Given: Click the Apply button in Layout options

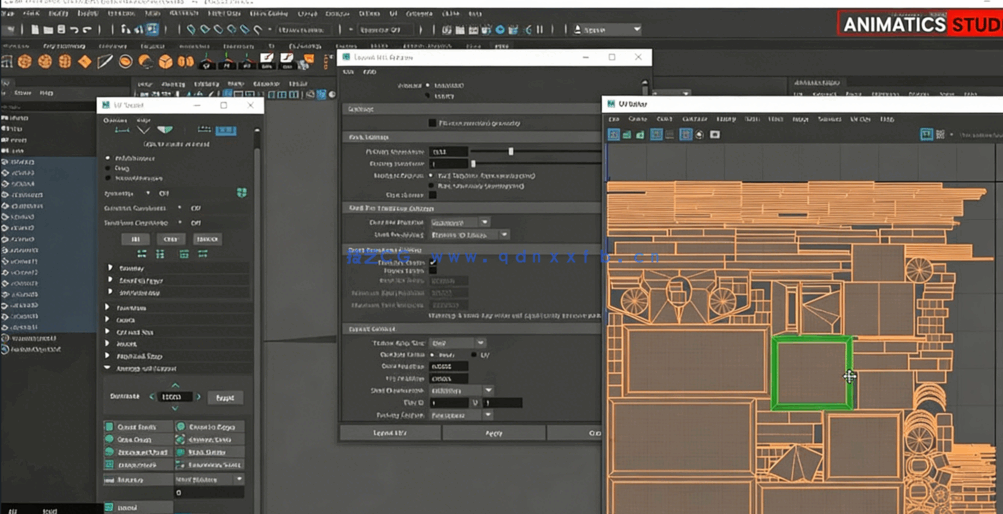Looking at the screenshot, I should [x=493, y=433].
